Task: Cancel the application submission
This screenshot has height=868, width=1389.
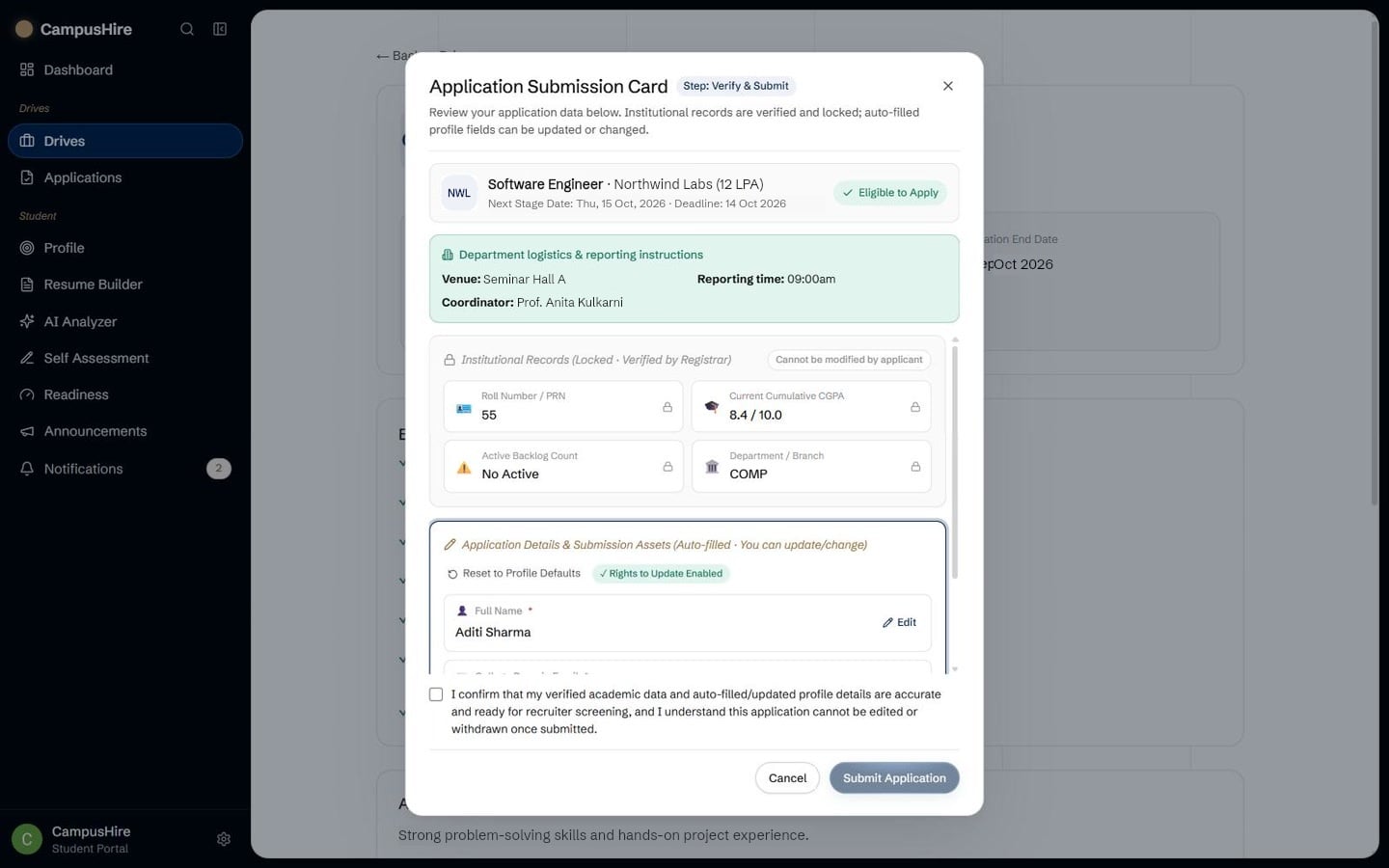Action: pos(787,778)
